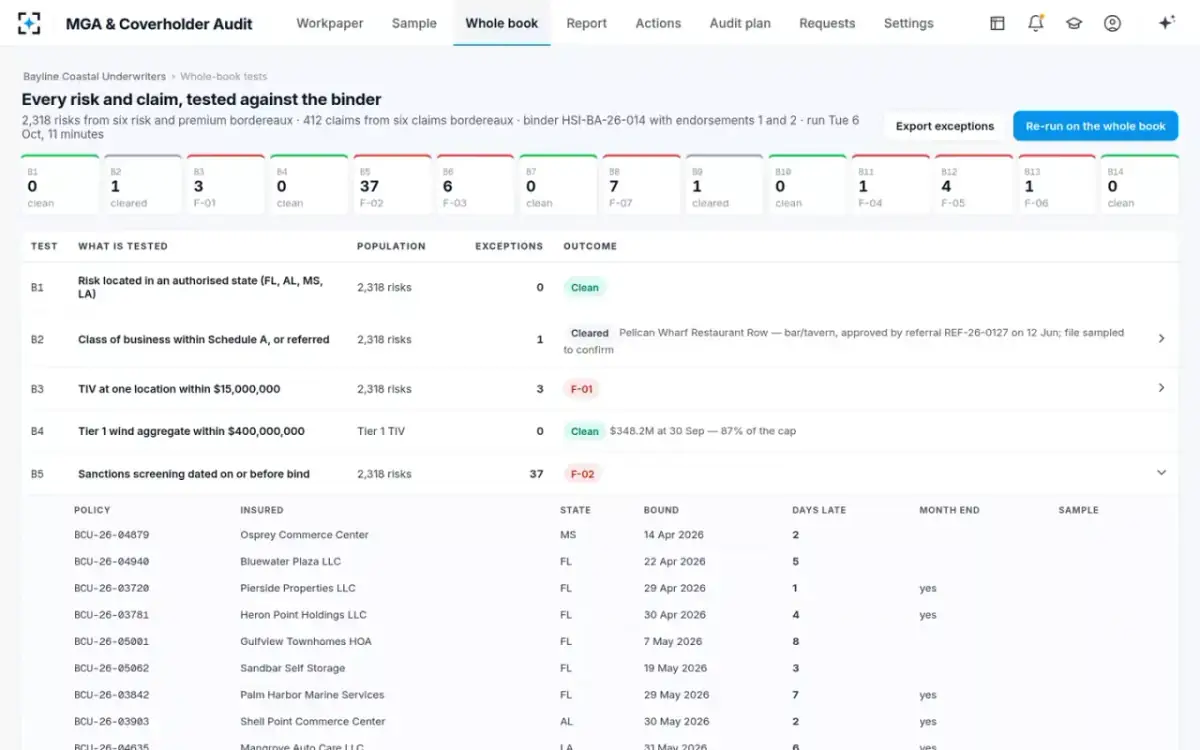Click policy BCU-26-05001

[111, 641]
